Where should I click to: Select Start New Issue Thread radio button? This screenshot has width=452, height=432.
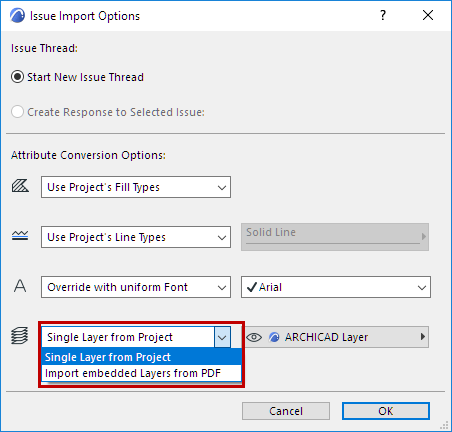[17, 77]
